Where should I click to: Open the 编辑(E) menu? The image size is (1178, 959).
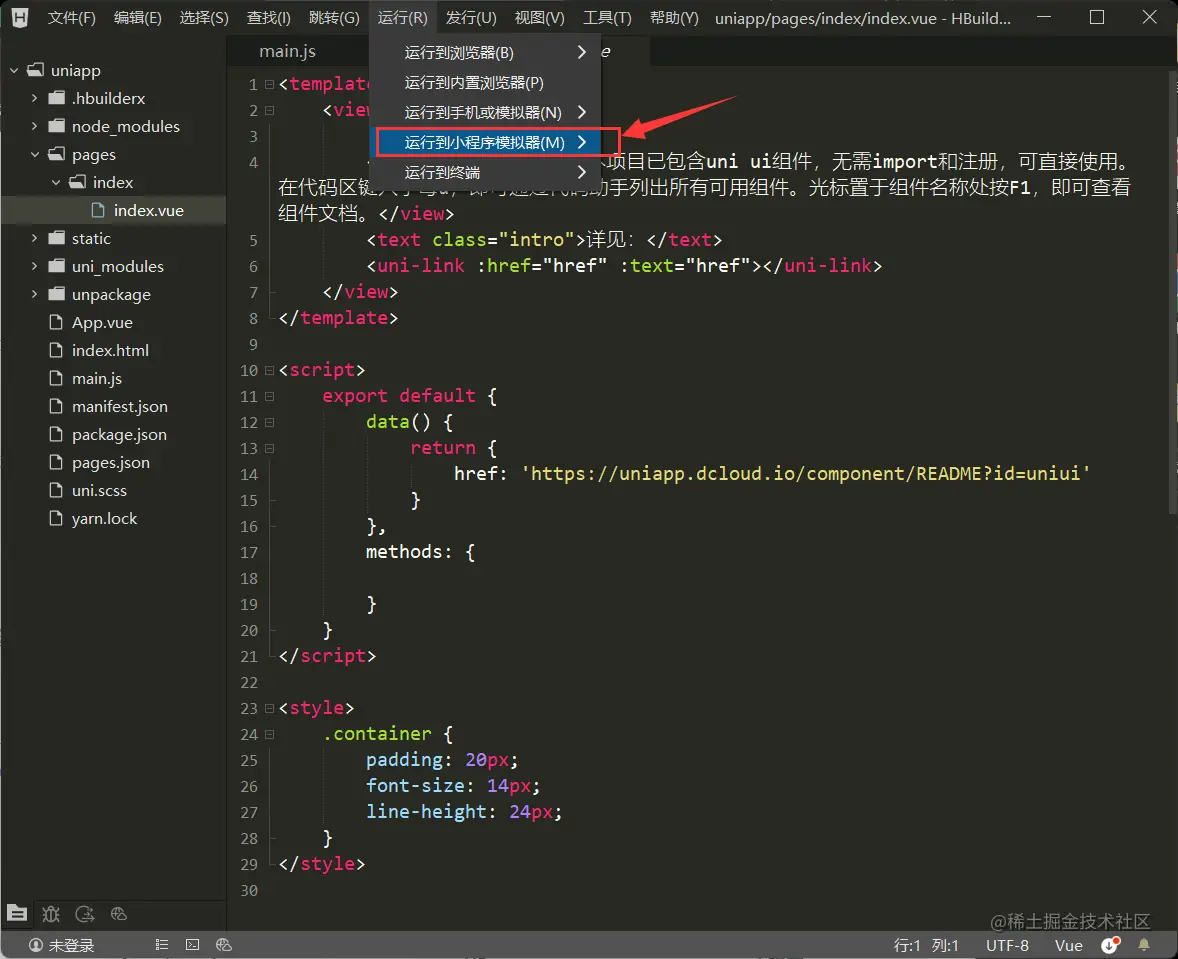click(137, 17)
